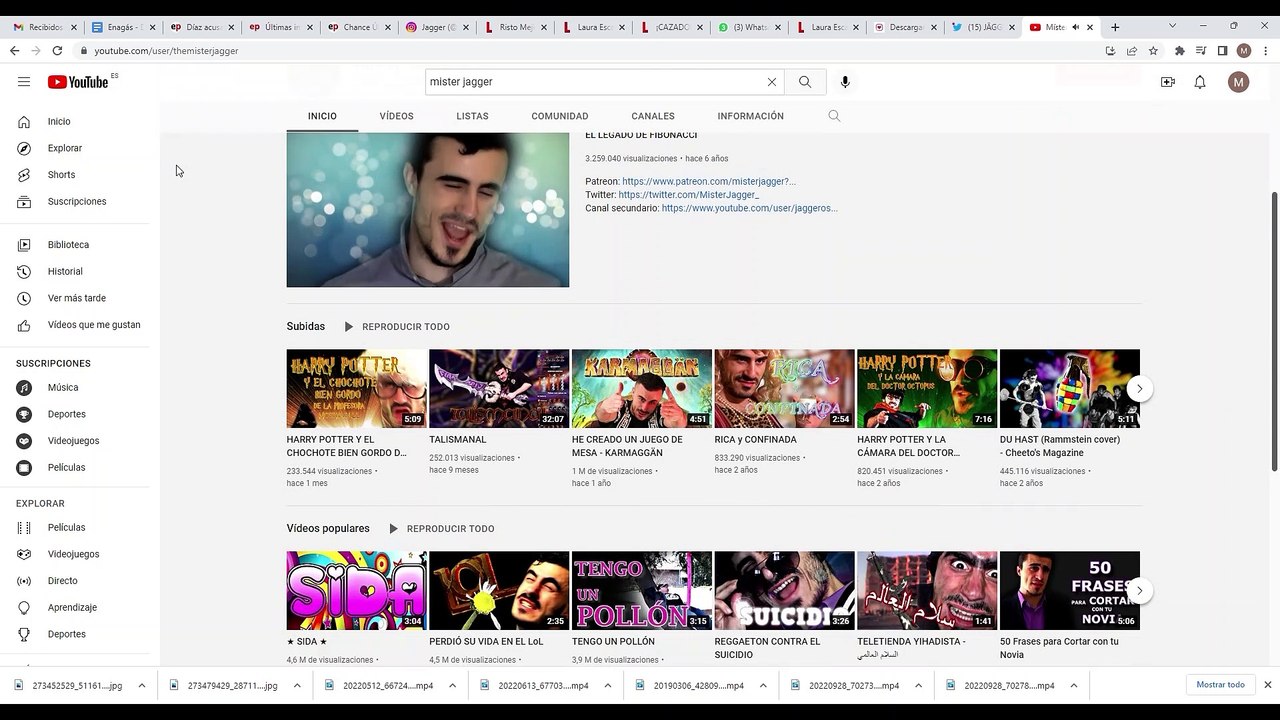Click the browser address bar URL
Image resolution: width=1280 pixels, height=720 pixels.
point(166,51)
